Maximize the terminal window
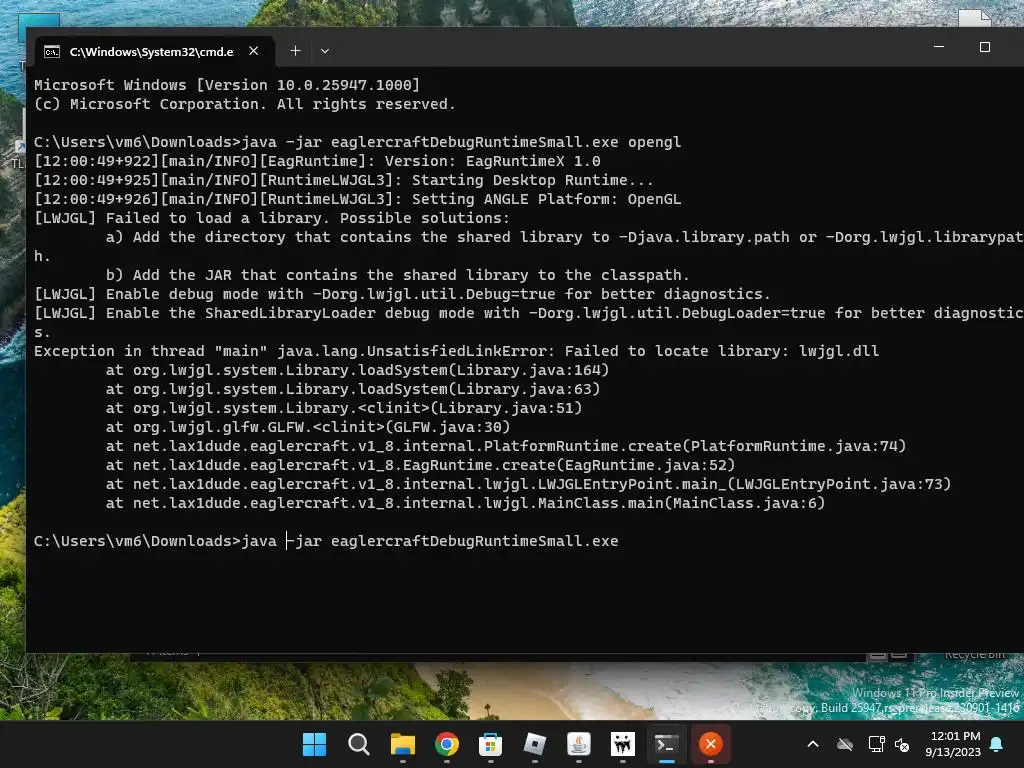Screen dimensions: 1024x768 (985, 47)
